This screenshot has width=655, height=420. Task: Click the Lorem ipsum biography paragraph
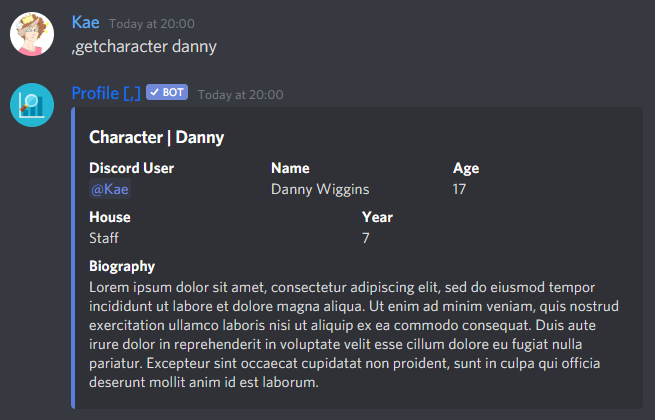354,335
